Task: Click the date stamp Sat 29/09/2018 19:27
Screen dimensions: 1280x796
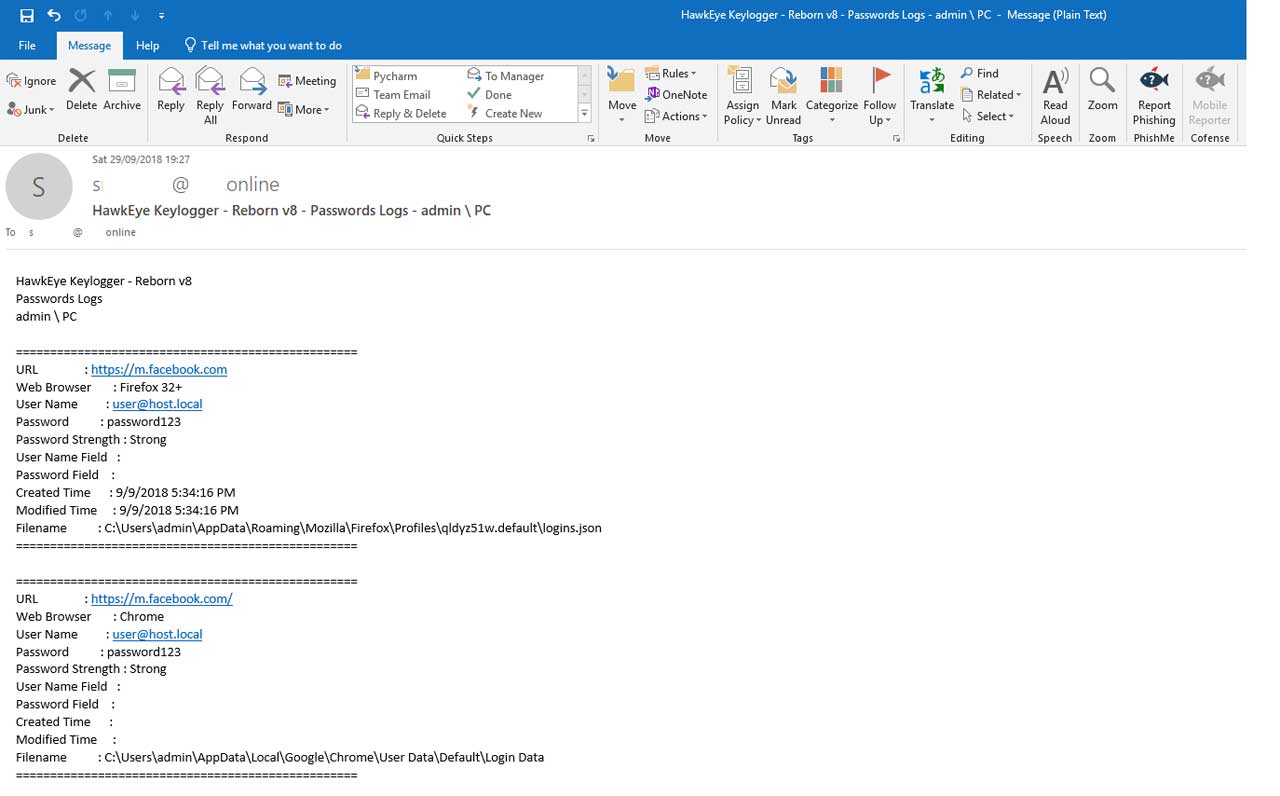Action: pyautogui.click(x=141, y=160)
